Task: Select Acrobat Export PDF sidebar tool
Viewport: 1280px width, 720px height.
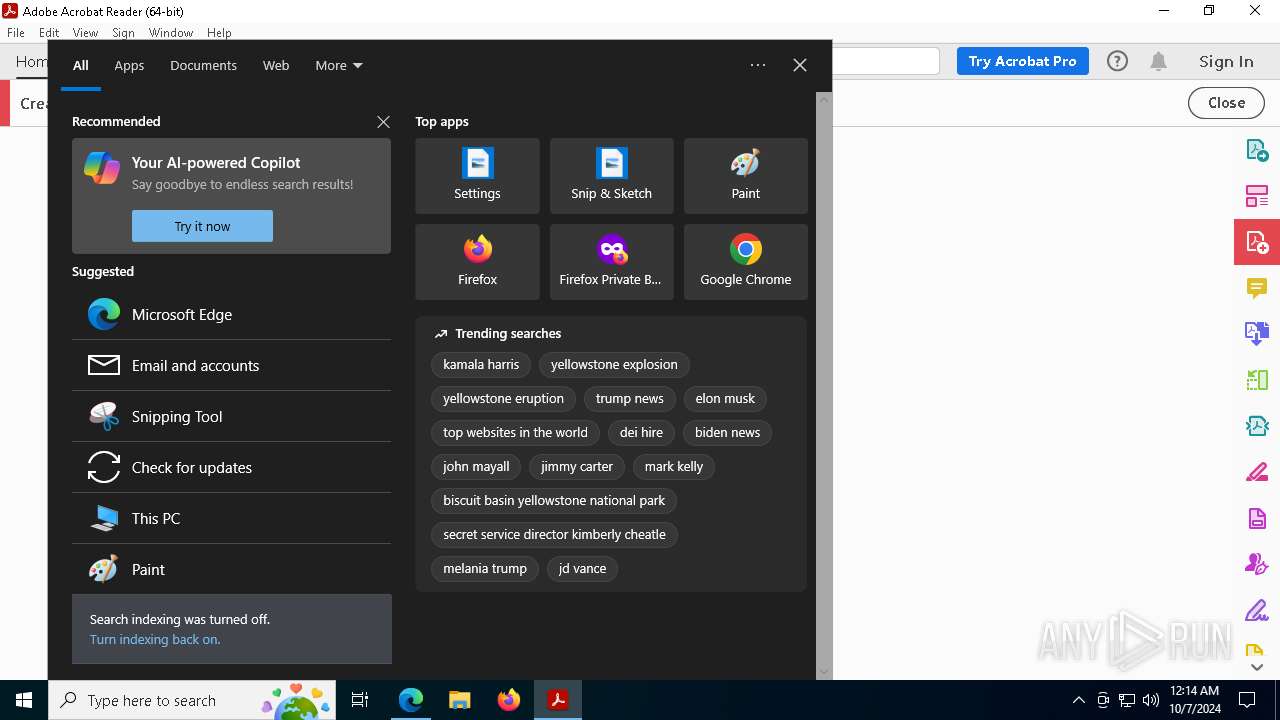Action: tap(1257, 151)
